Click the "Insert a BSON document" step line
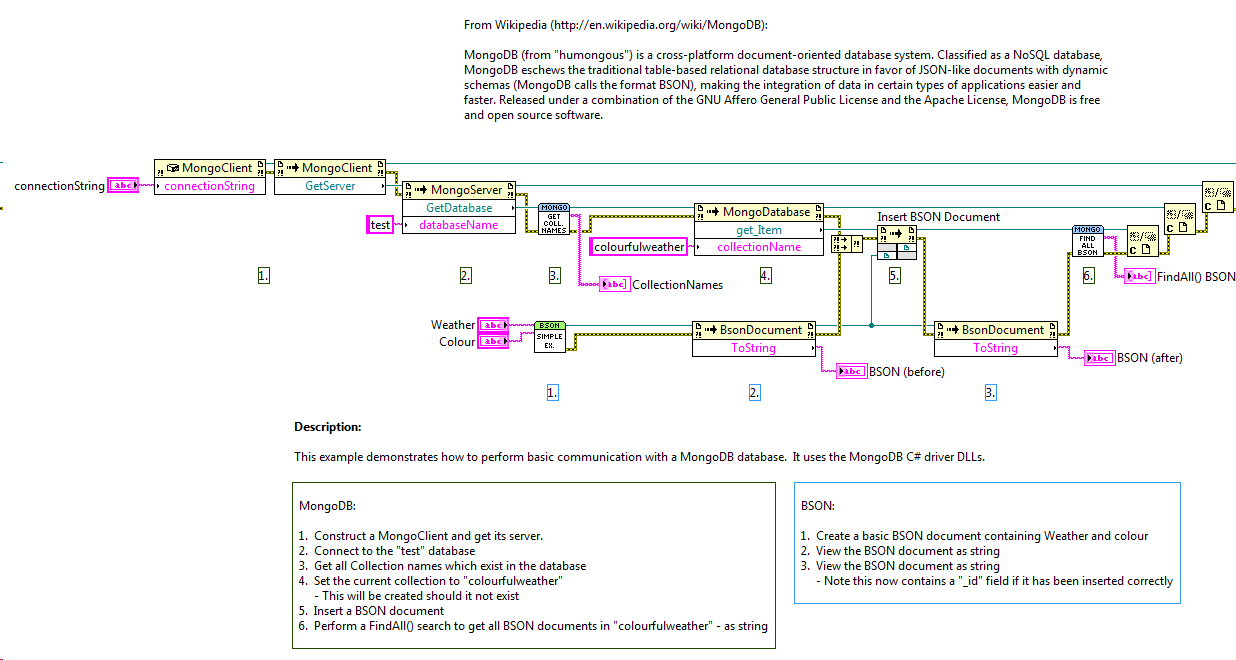1236x660 pixels. point(371,611)
